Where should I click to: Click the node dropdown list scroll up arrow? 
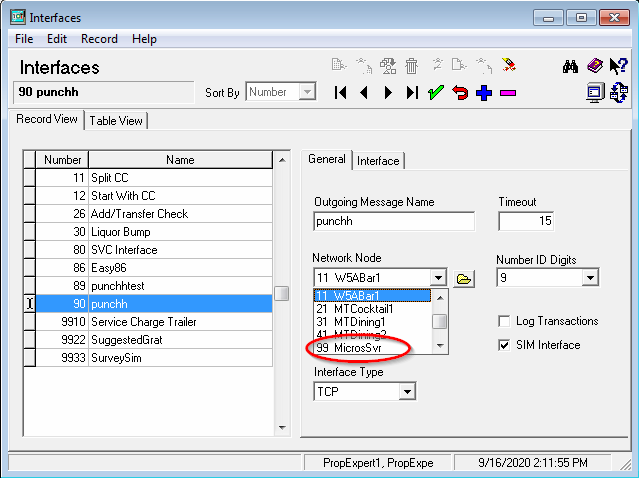coord(440,298)
